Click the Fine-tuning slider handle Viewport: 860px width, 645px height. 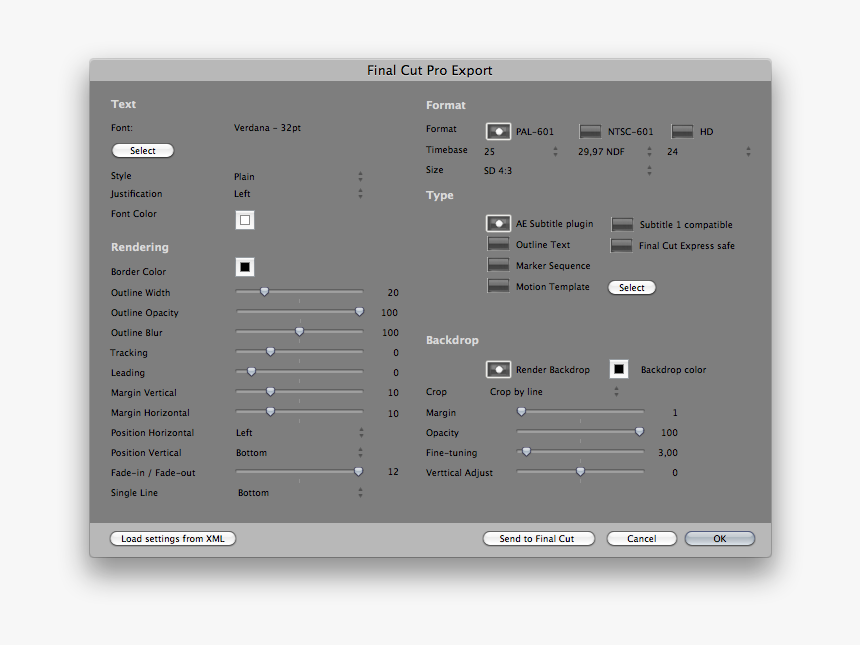click(527, 452)
